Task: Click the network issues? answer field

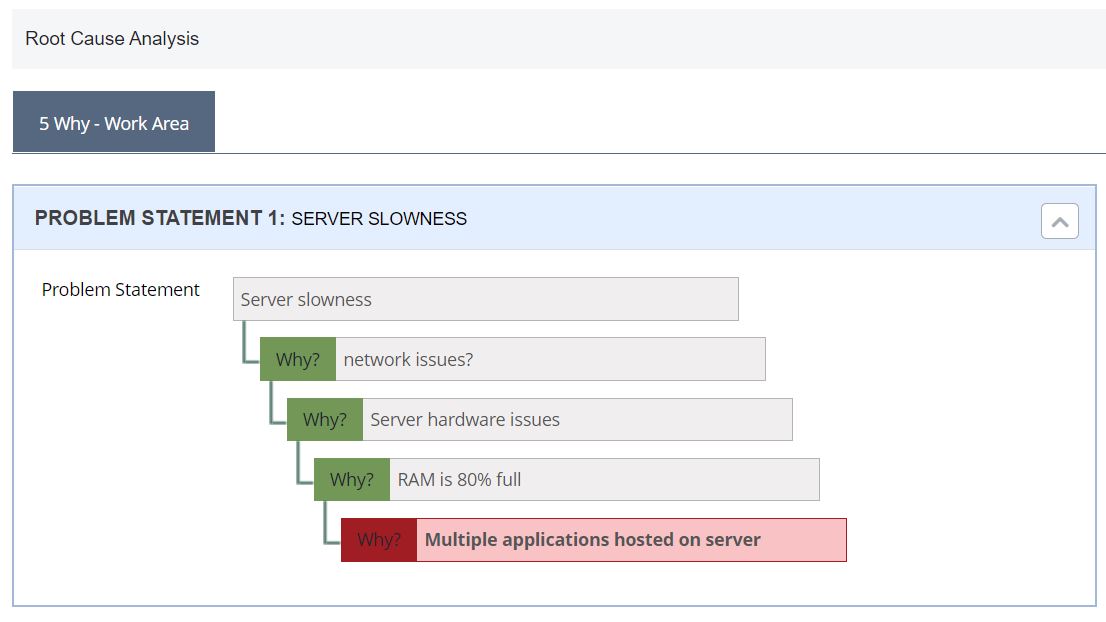Action: 550,359
